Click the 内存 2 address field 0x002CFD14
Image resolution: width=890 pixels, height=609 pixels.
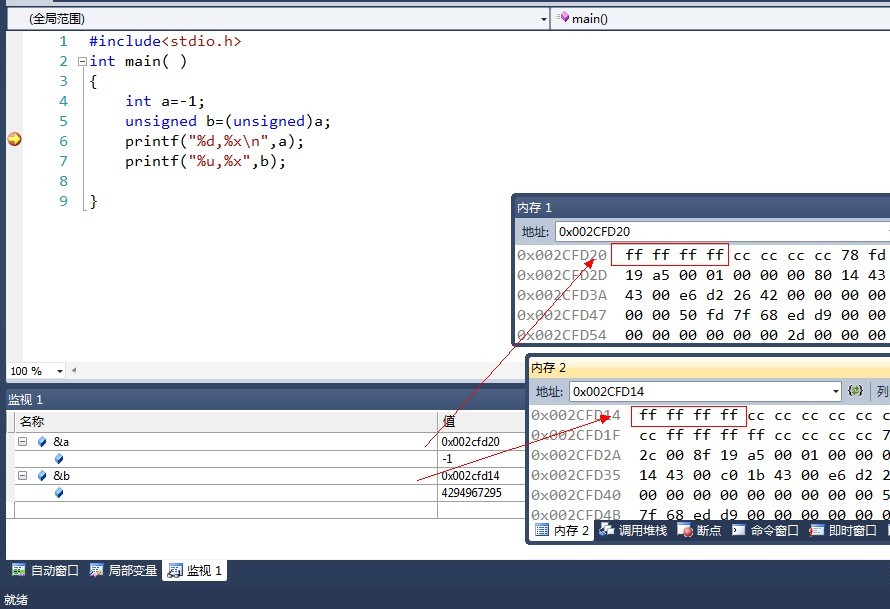[706, 391]
